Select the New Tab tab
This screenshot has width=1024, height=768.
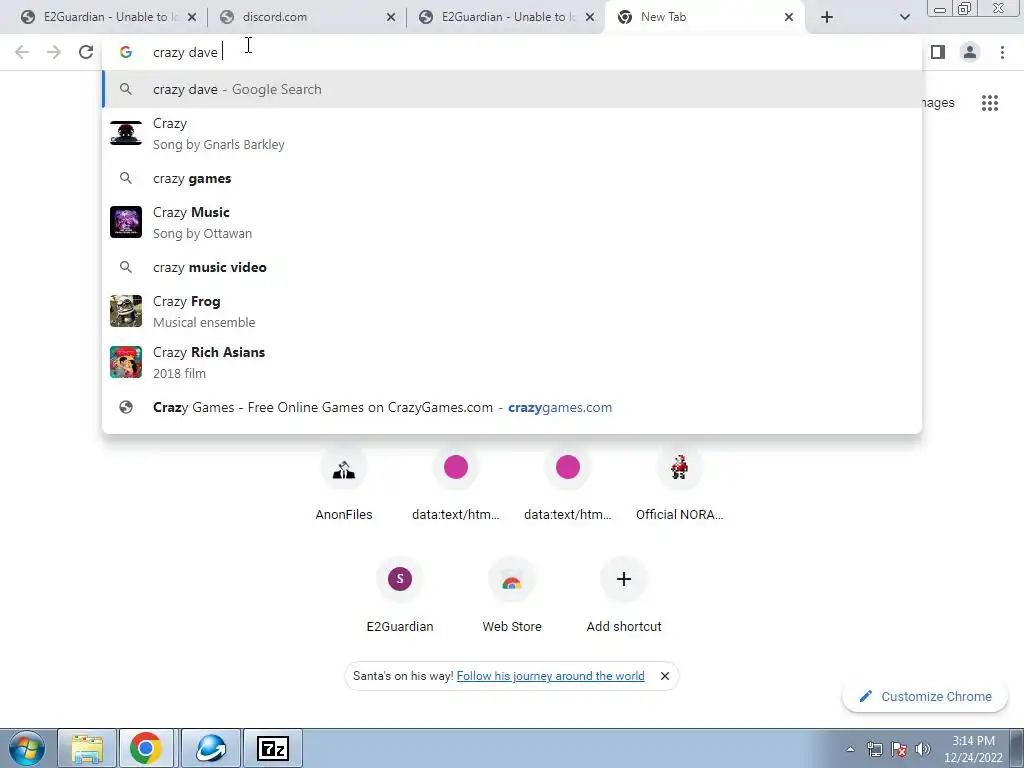tap(705, 17)
